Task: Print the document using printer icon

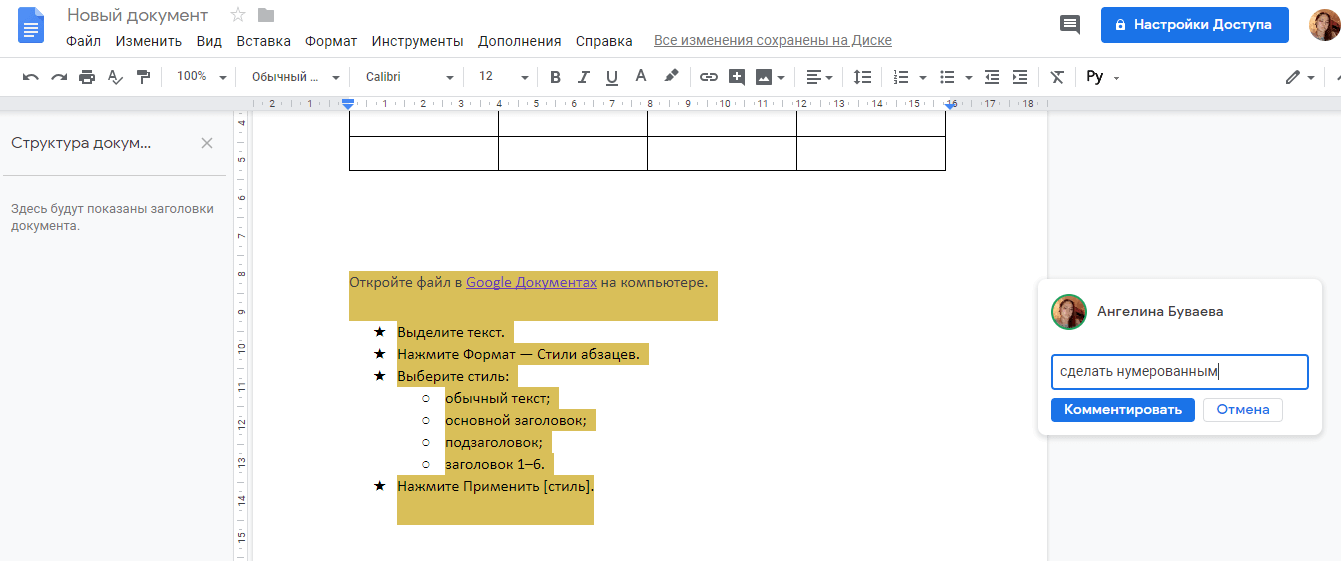Action: tap(87, 77)
